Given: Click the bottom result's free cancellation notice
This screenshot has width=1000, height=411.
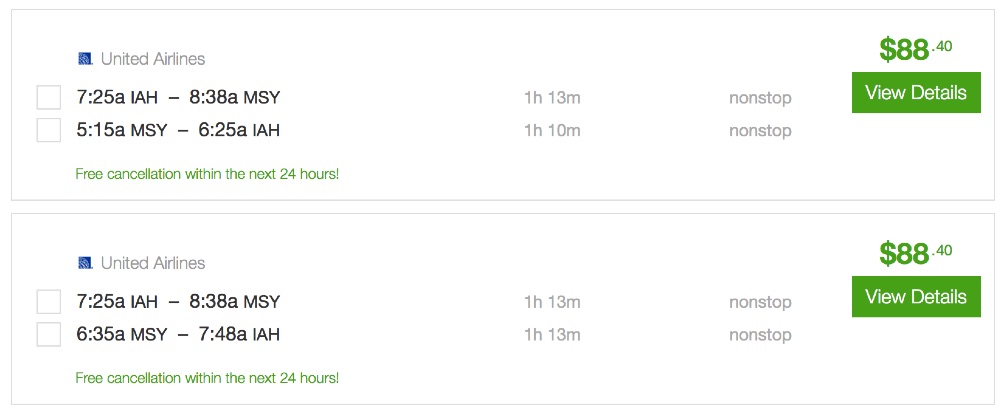Looking at the screenshot, I should pos(207,378).
